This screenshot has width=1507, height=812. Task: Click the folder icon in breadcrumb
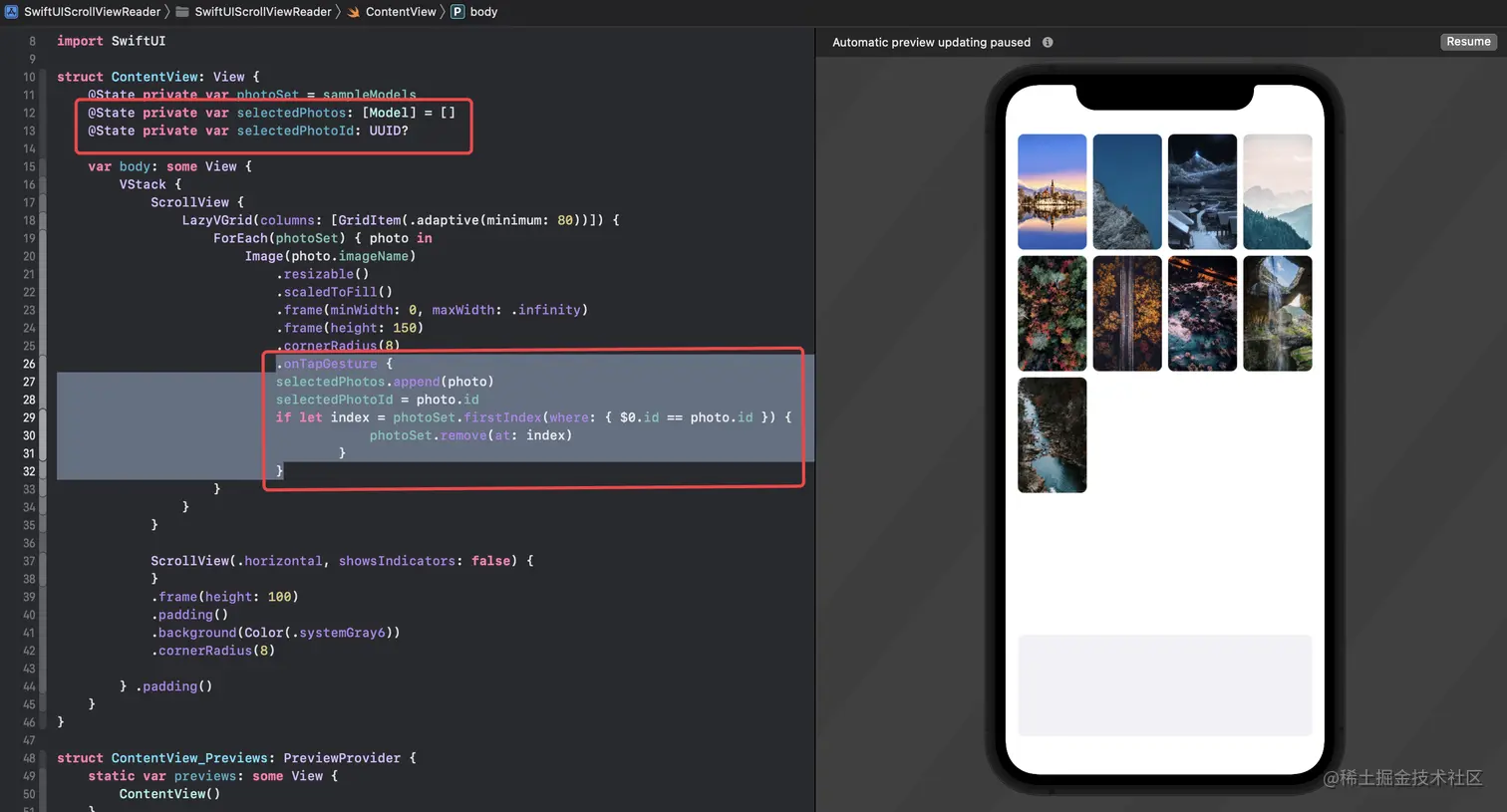[182, 12]
